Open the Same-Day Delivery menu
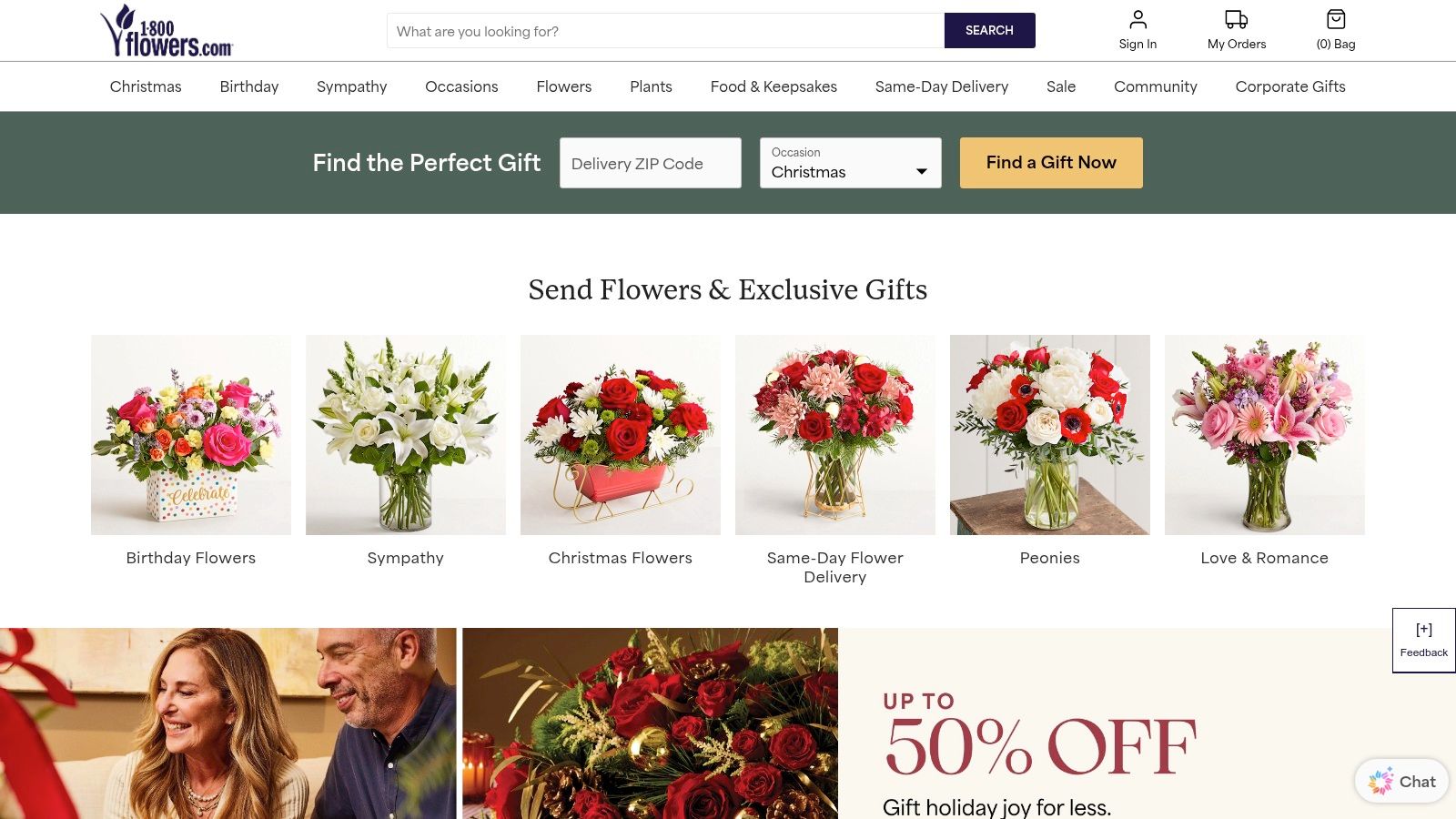Image resolution: width=1456 pixels, height=819 pixels. 942,86
